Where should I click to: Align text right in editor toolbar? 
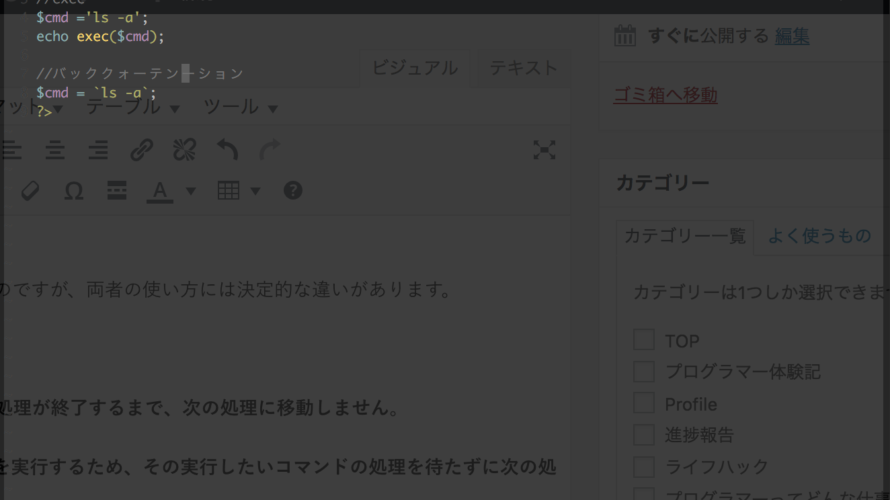tap(98, 150)
